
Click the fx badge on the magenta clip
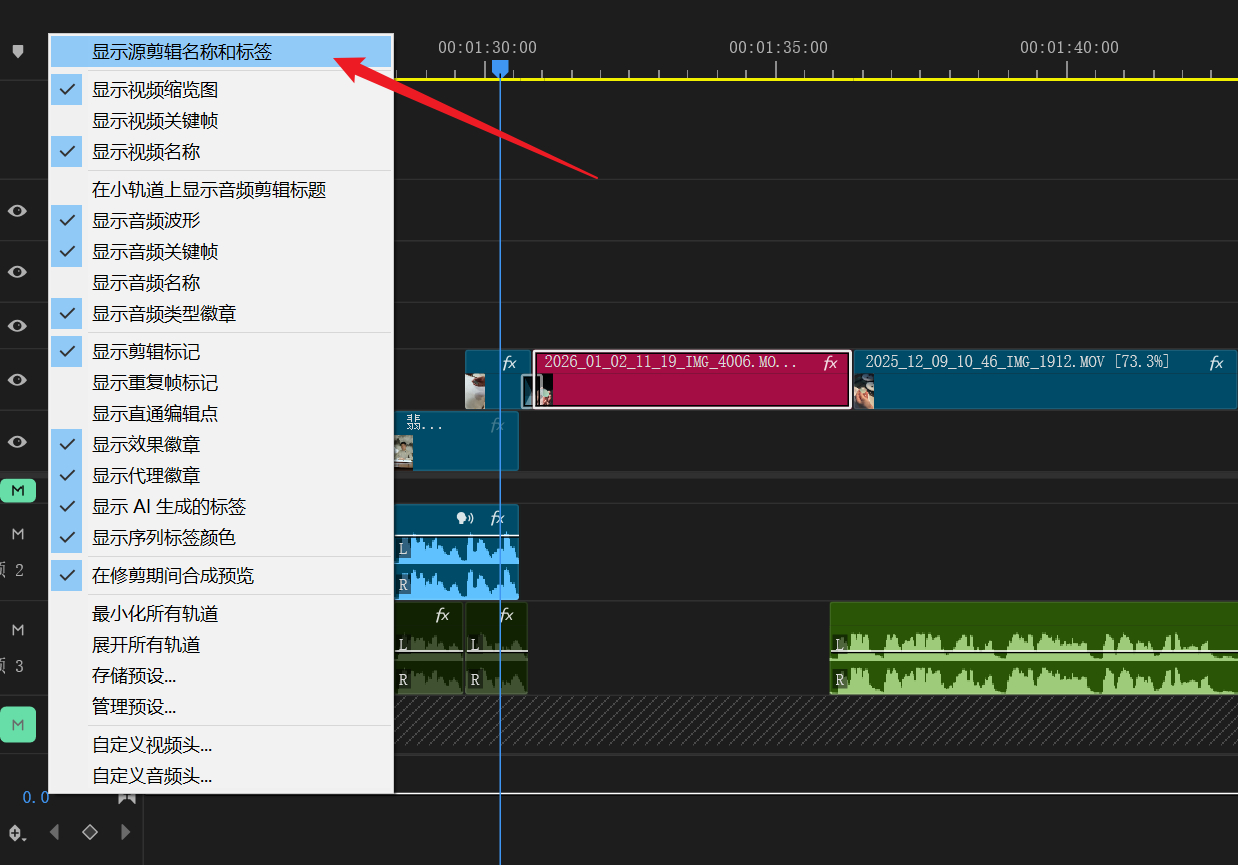point(830,363)
